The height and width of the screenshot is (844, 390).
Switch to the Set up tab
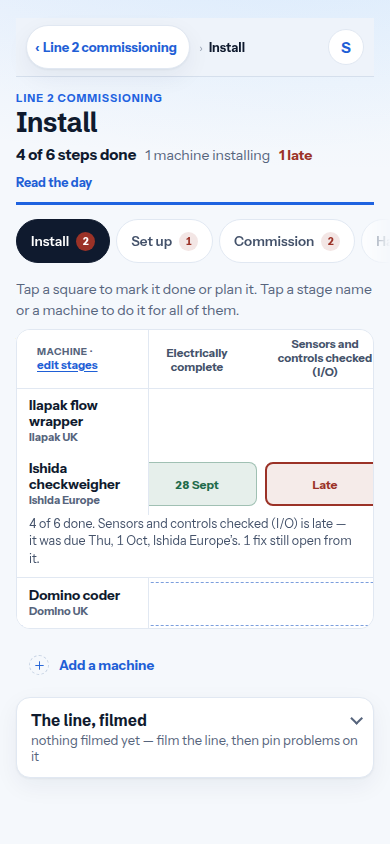(165, 242)
